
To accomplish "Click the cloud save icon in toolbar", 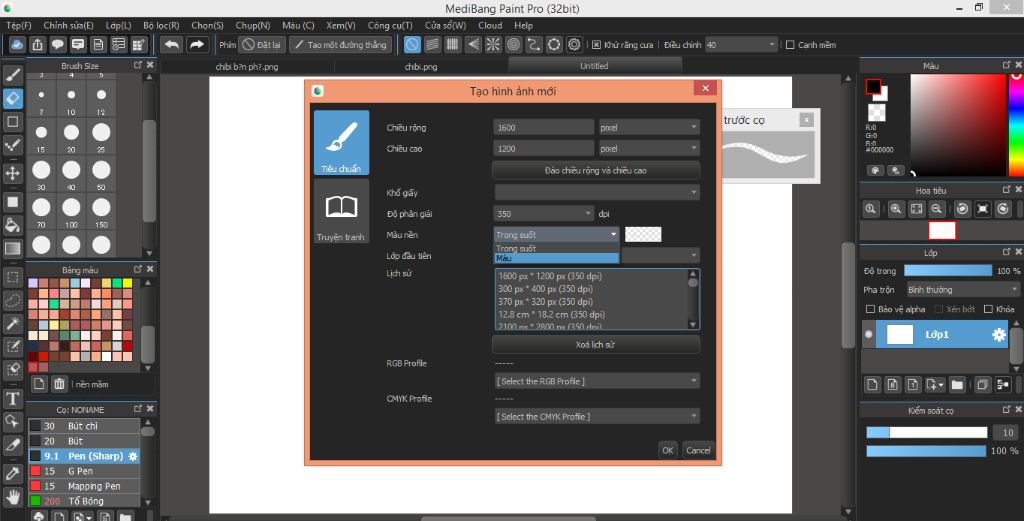I will (17, 44).
